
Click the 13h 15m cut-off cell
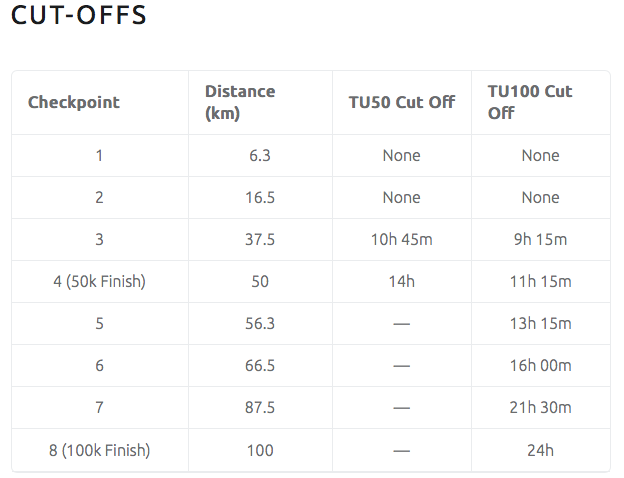tap(540, 324)
